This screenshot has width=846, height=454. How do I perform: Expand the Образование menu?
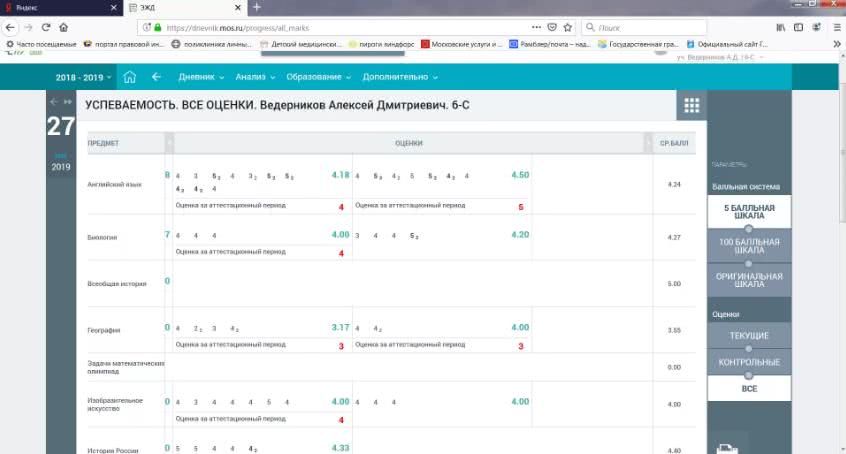(x=319, y=77)
